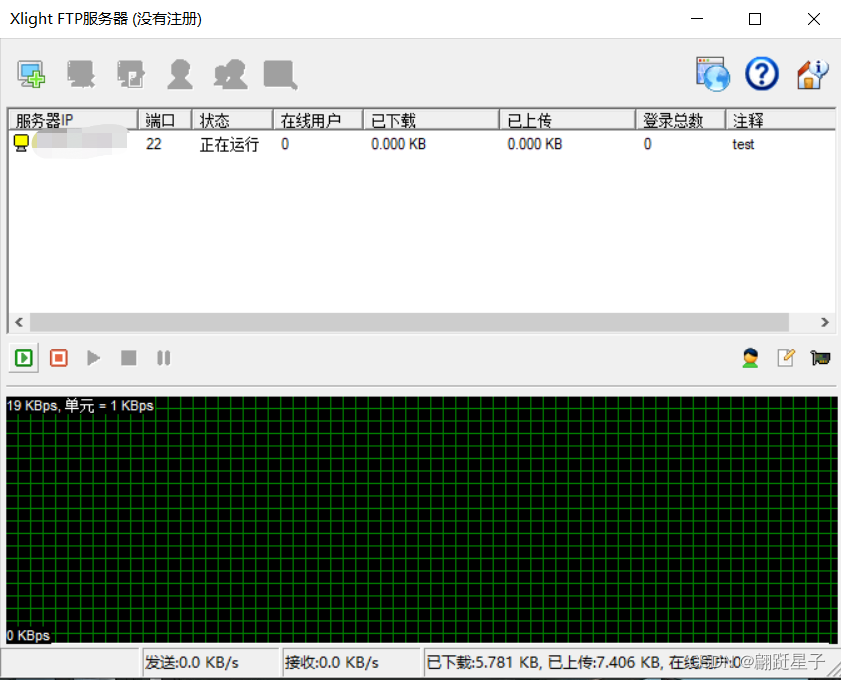Open the web browser globe icon
The width and height of the screenshot is (841, 680).
point(713,74)
